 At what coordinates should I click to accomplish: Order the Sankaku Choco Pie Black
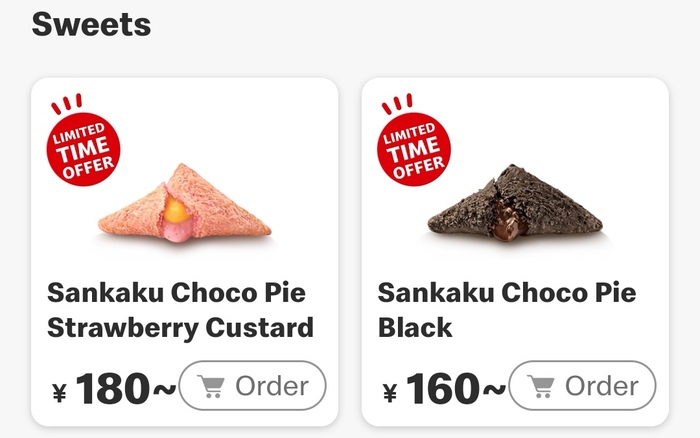pyautogui.click(x=582, y=386)
